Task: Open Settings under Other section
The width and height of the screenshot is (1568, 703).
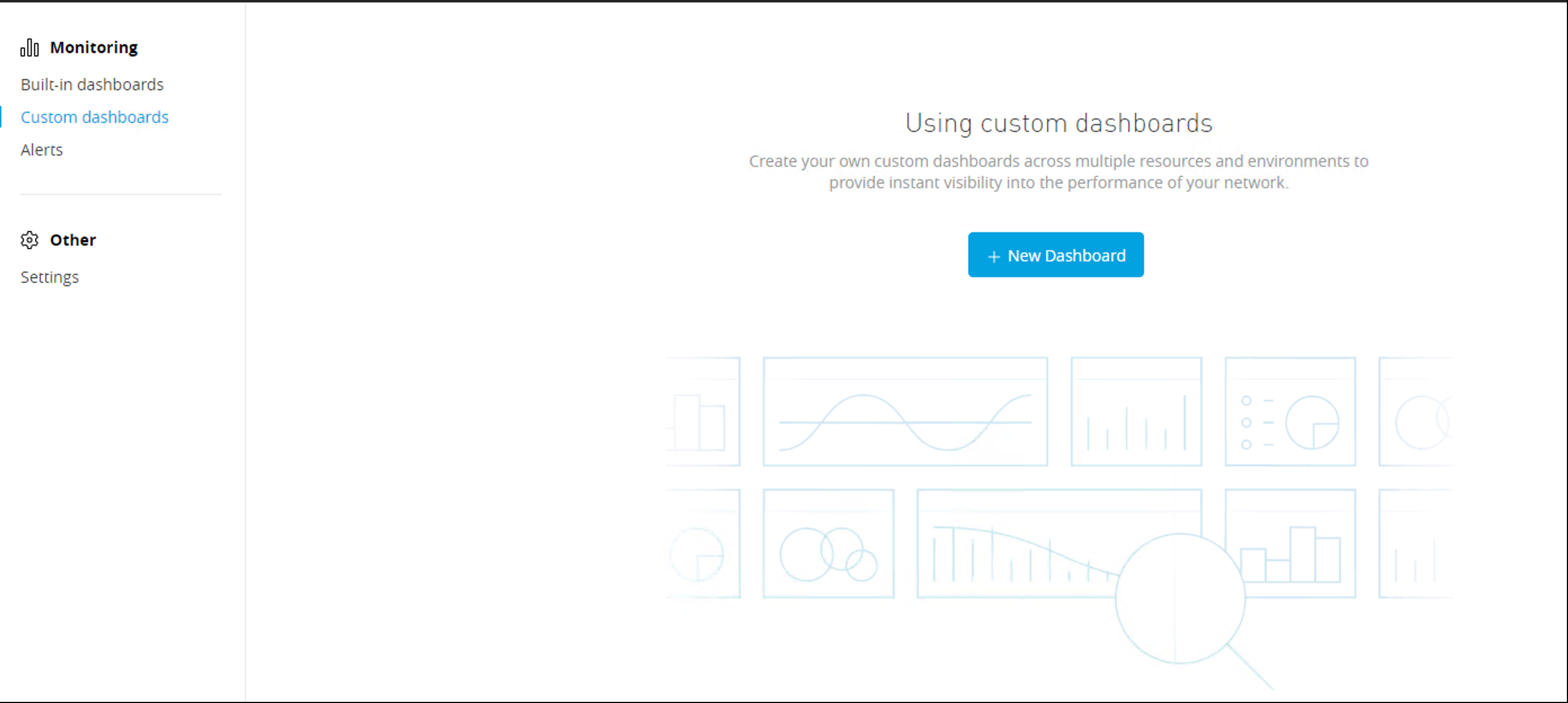Action: point(49,277)
